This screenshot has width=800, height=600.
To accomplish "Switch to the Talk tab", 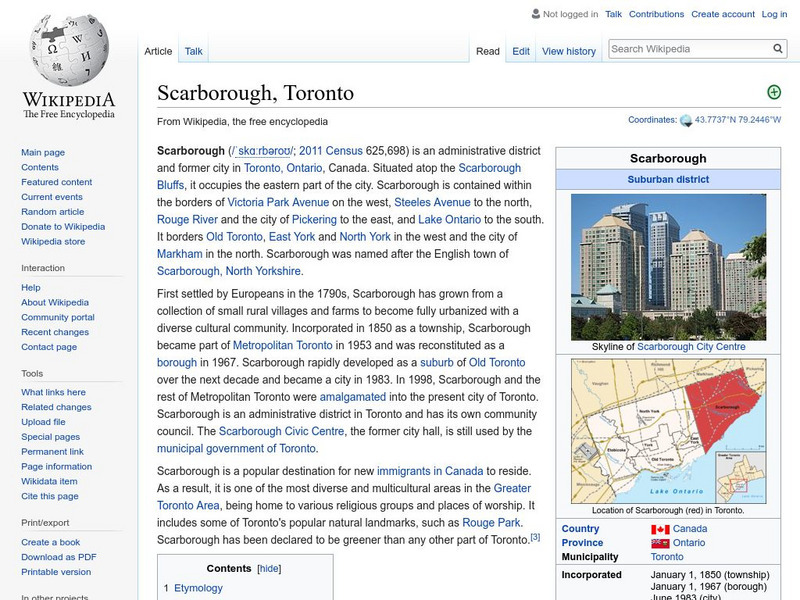I will click(x=193, y=51).
